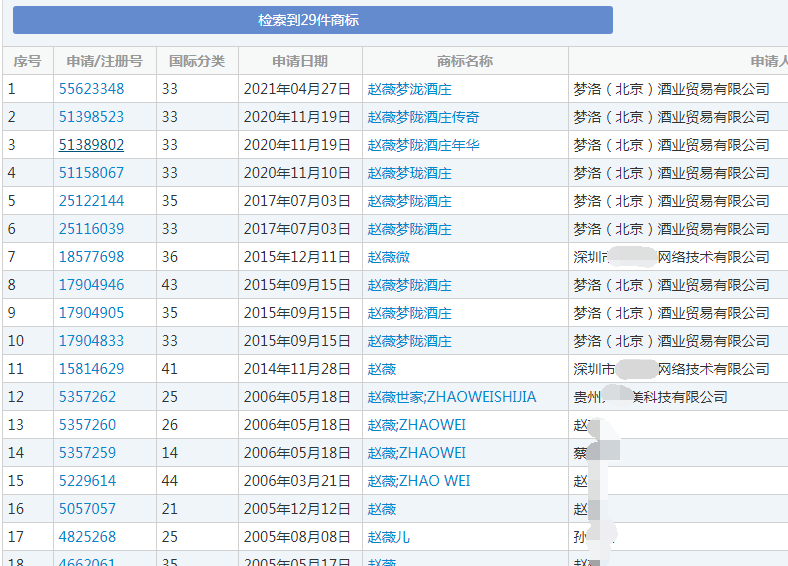Open trademark 赵薇世家;ZHAOWEISHIJIA
Viewport: 788px width, 566px height.
[452, 397]
